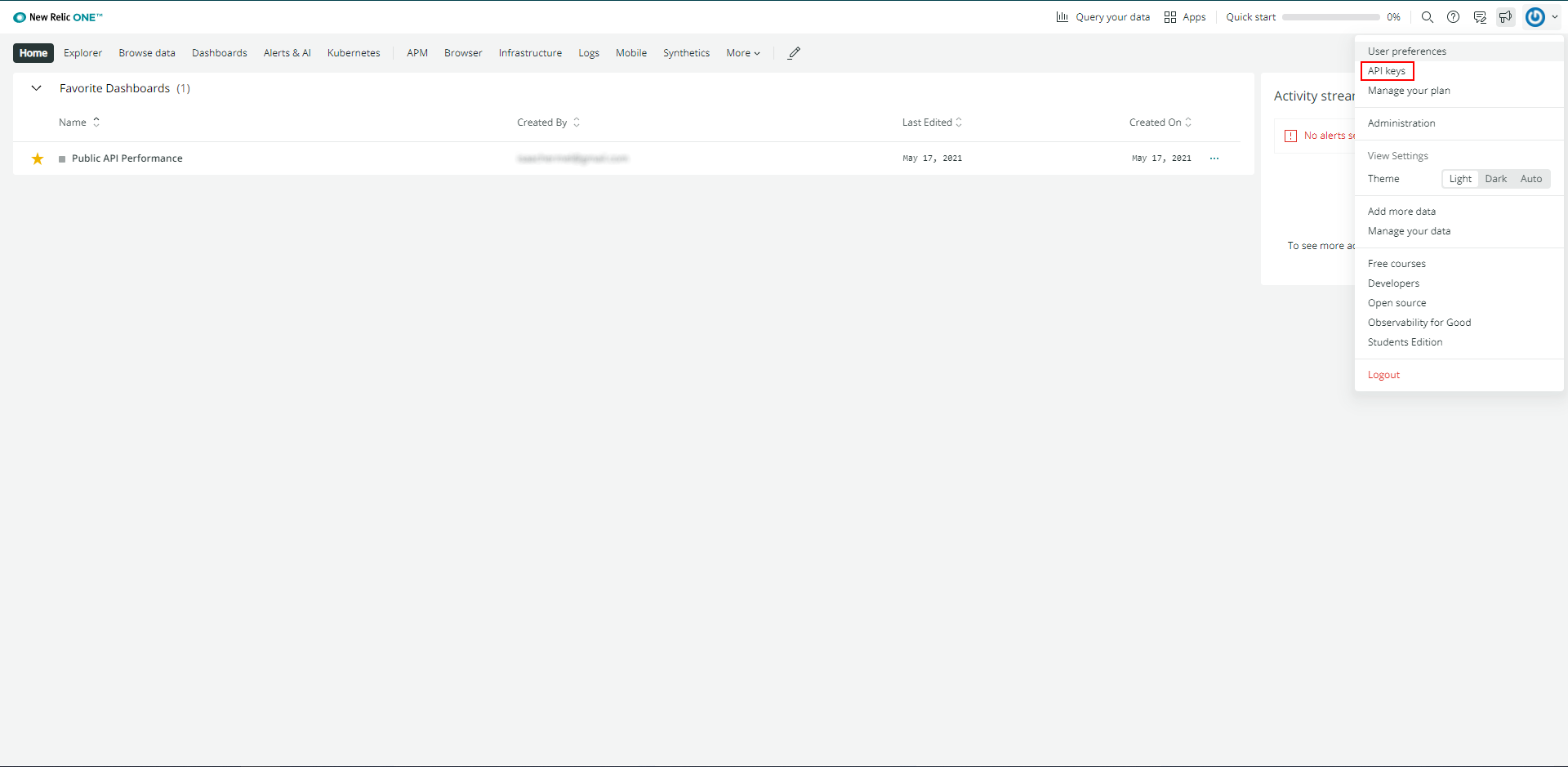Select API keys from user menu
Image resolution: width=1568 pixels, height=767 pixels.
[1387, 71]
